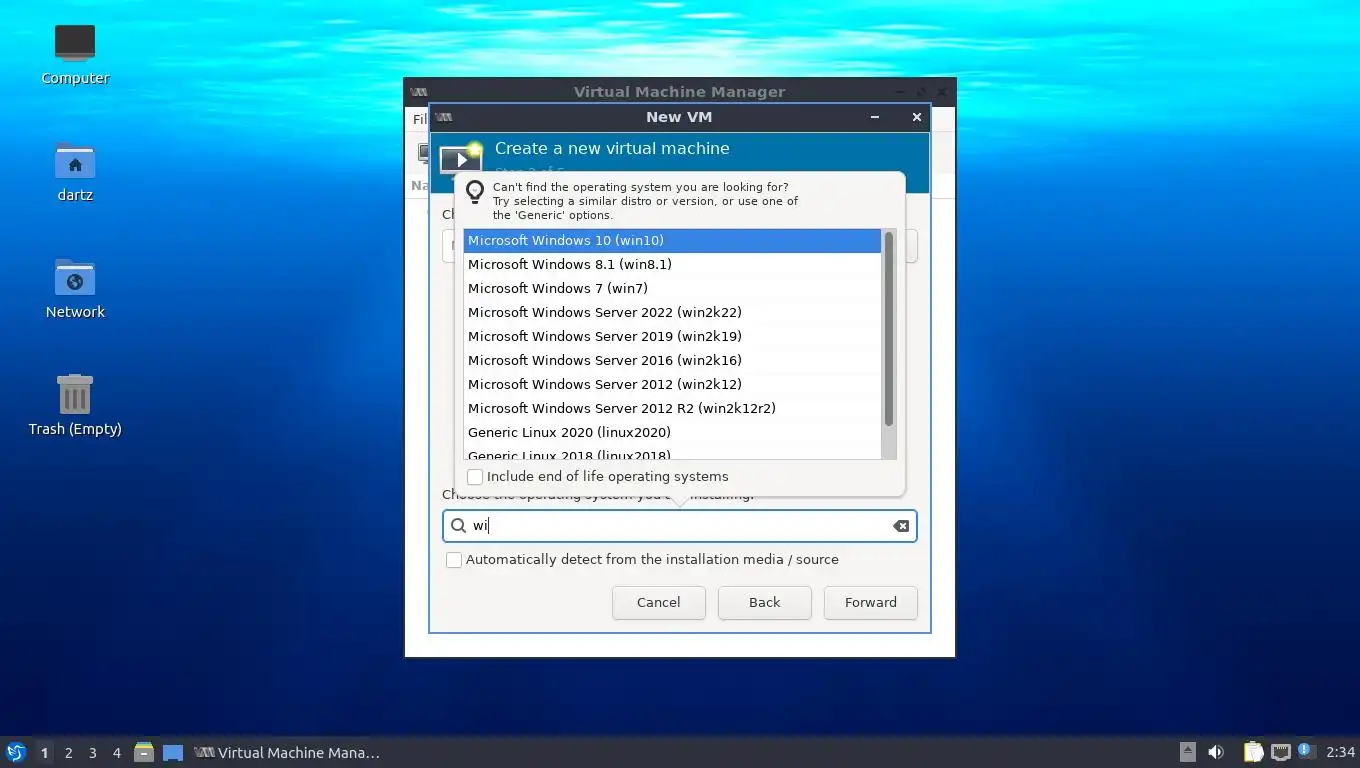The image size is (1360, 768).
Task: Click the magnifier icon in the OS search box
Action: (458, 526)
